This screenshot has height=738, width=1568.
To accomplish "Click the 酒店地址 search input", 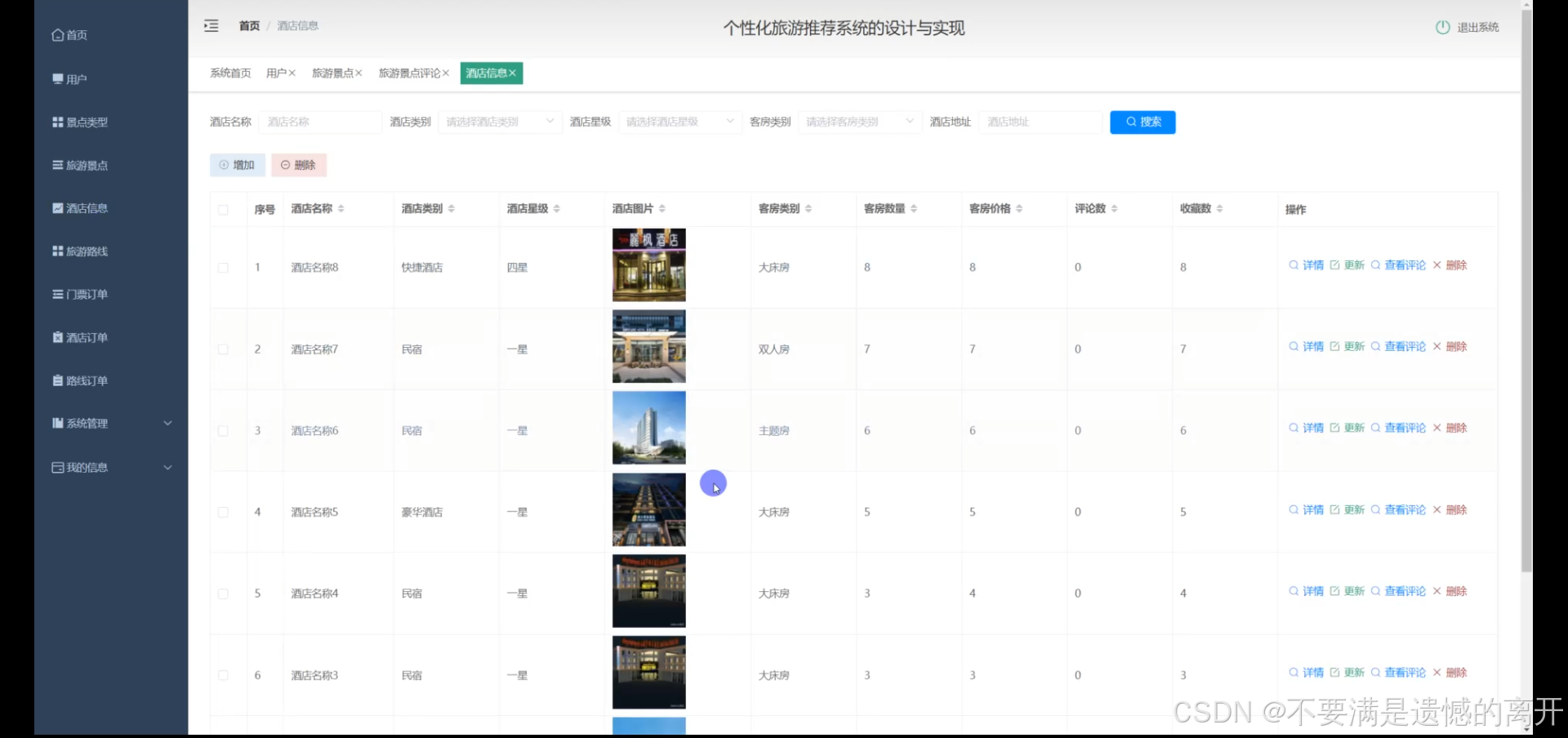I will [x=1040, y=122].
